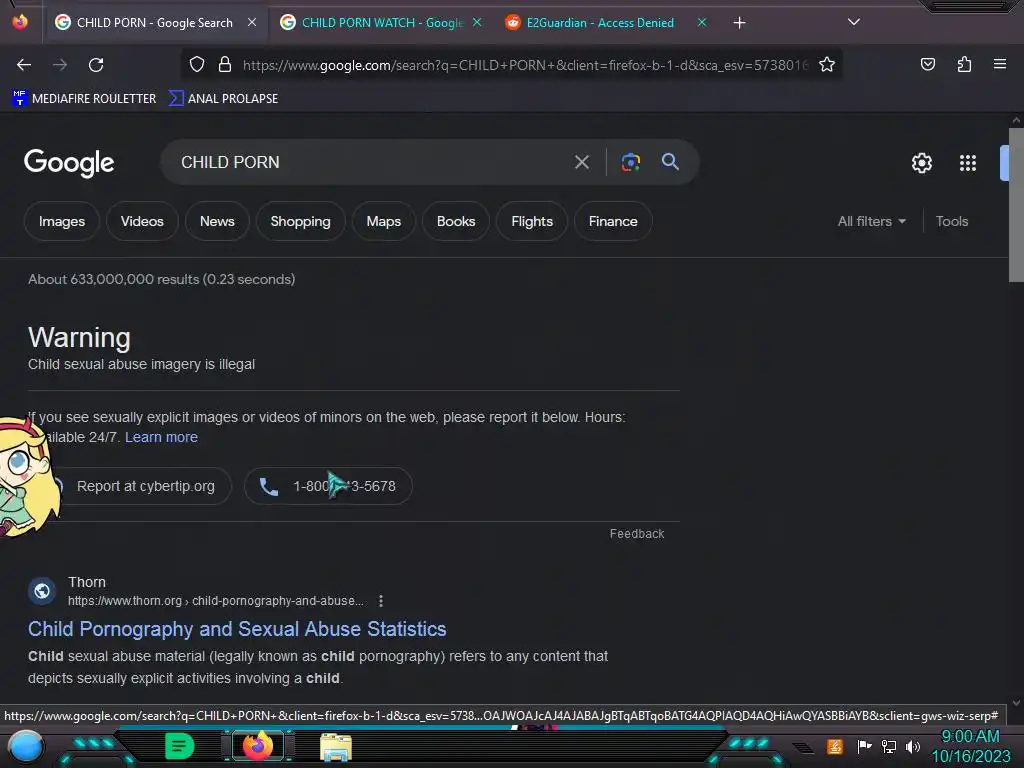
Task: Select the Books search filter
Action: pyautogui.click(x=456, y=221)
